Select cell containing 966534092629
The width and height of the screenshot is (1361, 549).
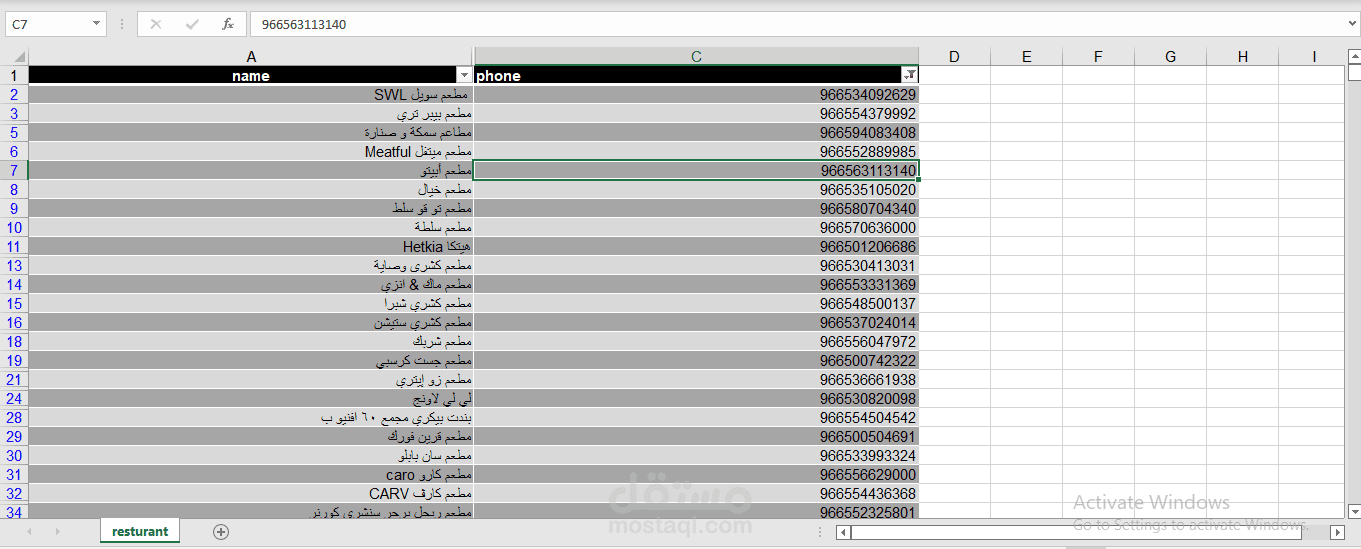tap(696, 95)
